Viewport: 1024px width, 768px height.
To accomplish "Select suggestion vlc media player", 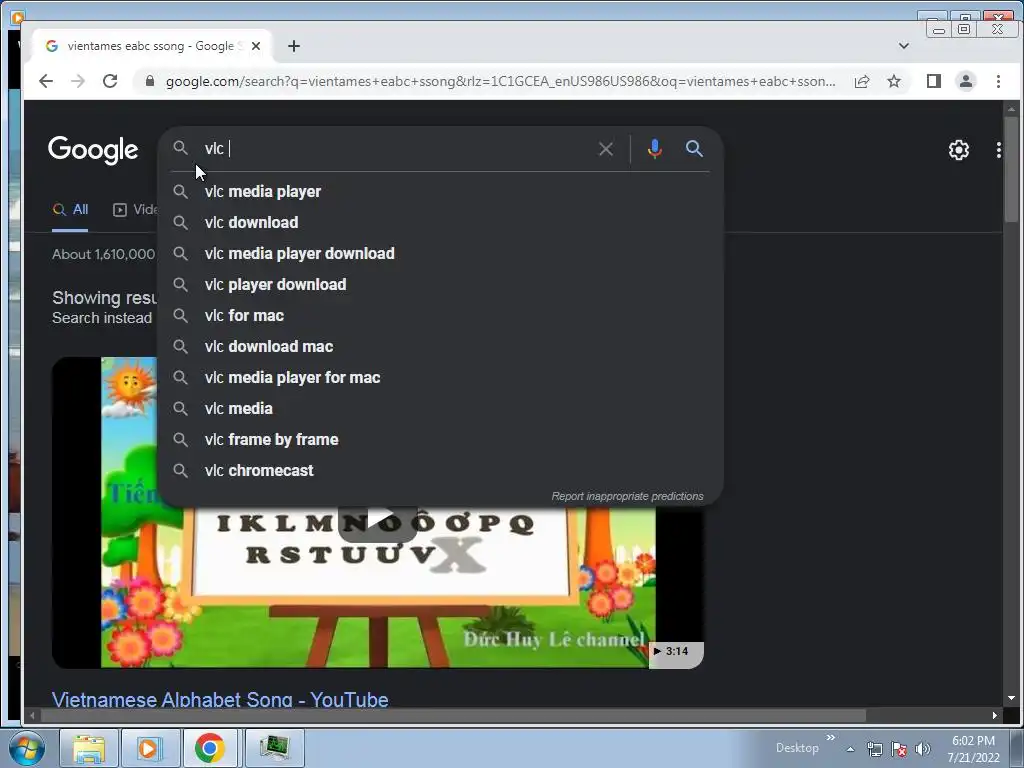I will tap(441, 191).
